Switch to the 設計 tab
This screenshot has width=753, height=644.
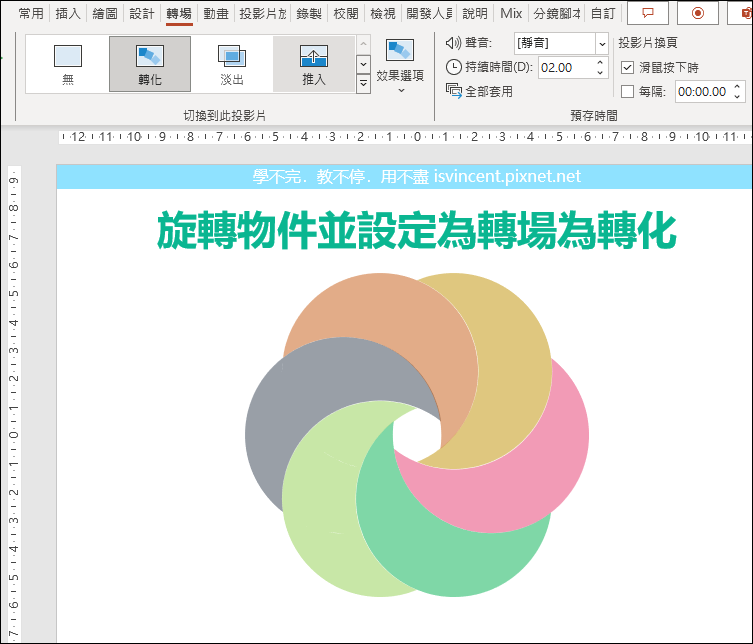pyautogui.click(x=142, y=13)
